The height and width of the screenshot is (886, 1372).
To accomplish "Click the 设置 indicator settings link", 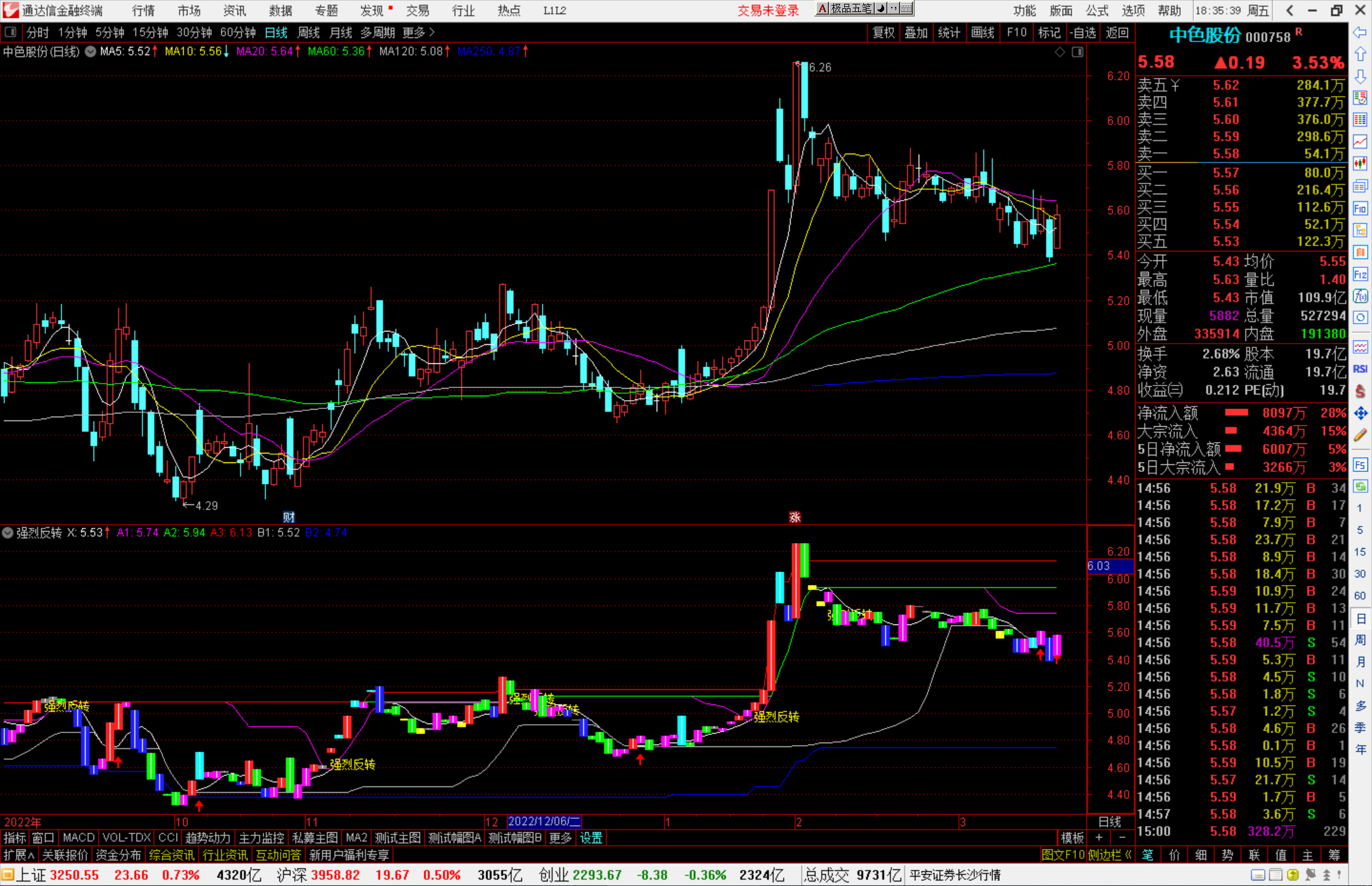I will pyautogui.click(x=591, y=838).
